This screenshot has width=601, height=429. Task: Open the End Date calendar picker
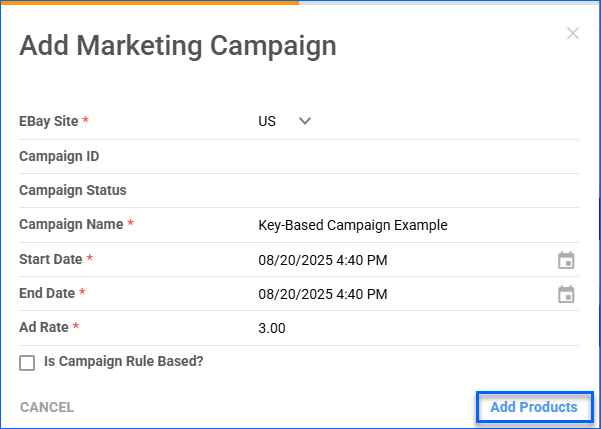pos(566,294)
